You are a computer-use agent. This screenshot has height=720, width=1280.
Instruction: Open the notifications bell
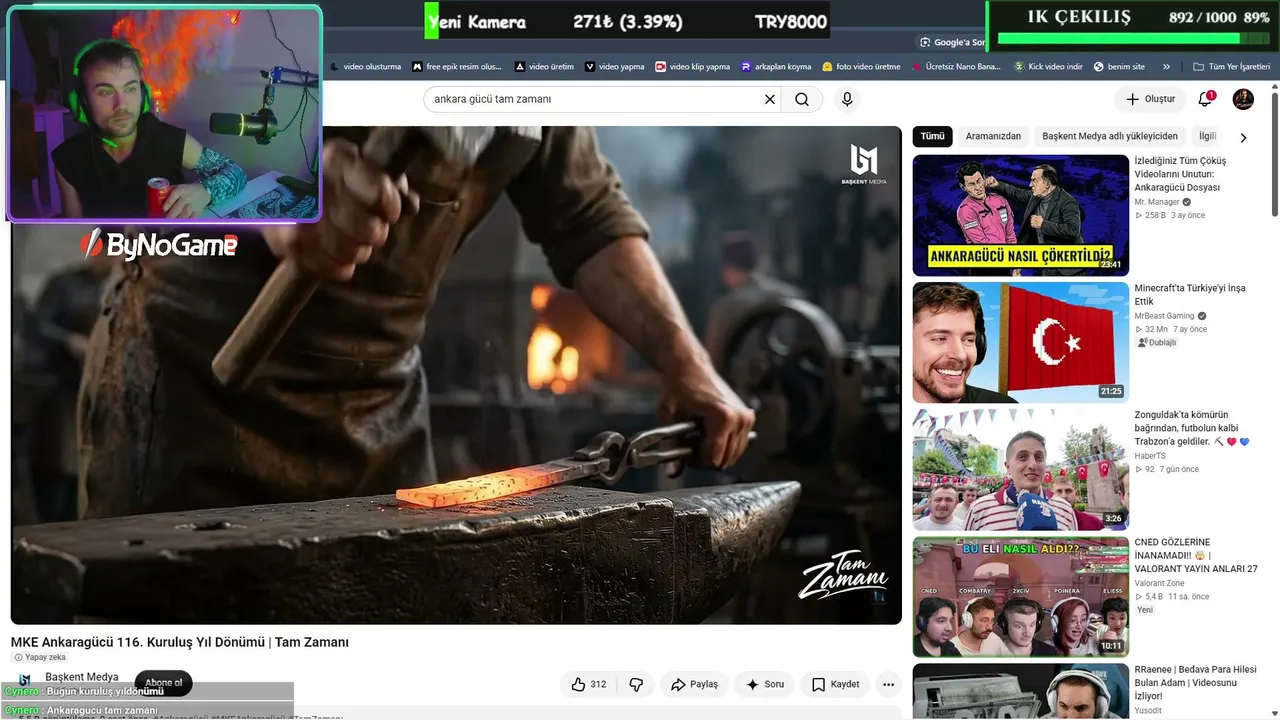click(x=1205, y=99)
